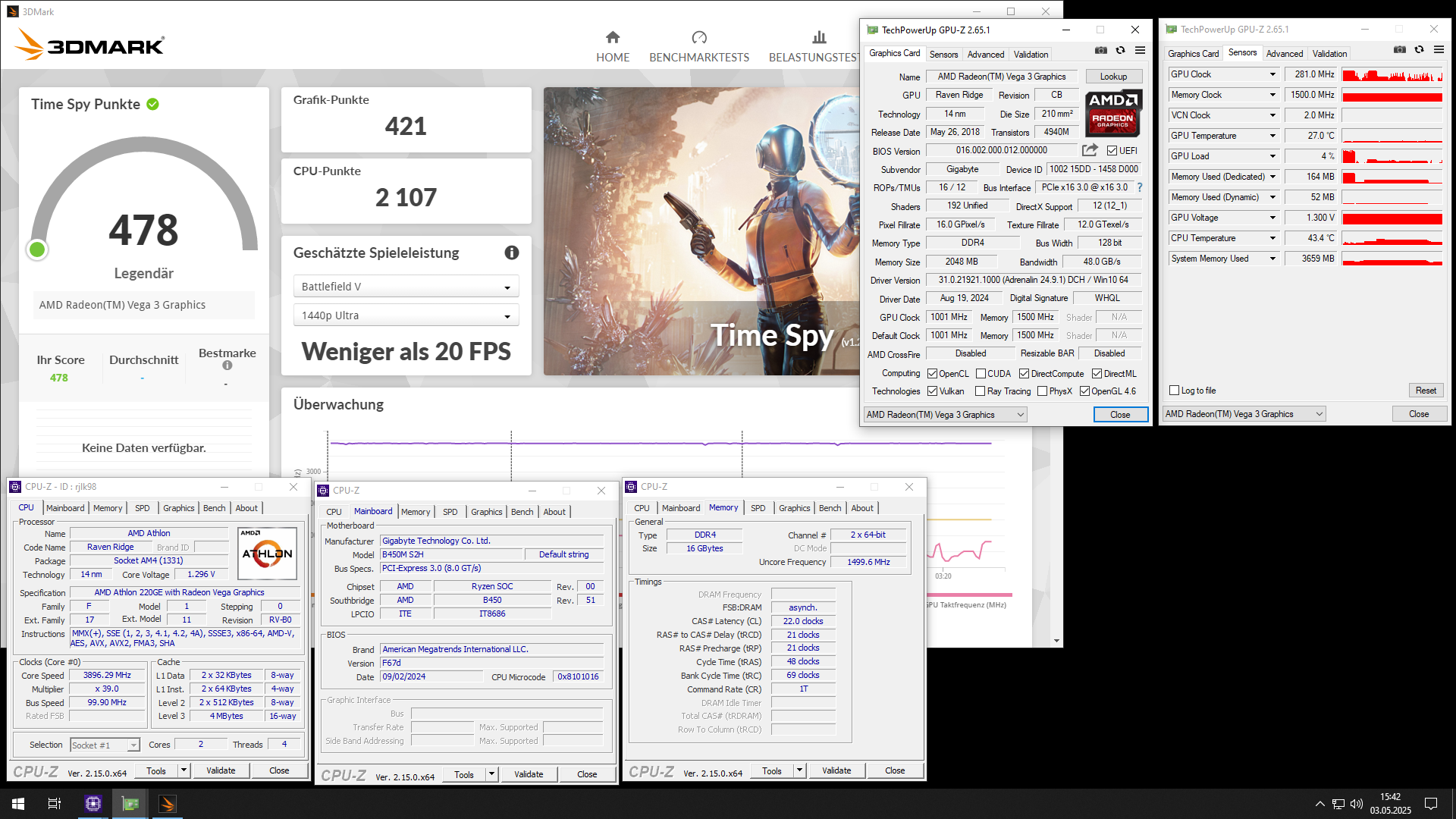The image size is (1456, 819).
Task: Click camera icon in GPU-Z Sensors window
Action: coord(1400,49)
